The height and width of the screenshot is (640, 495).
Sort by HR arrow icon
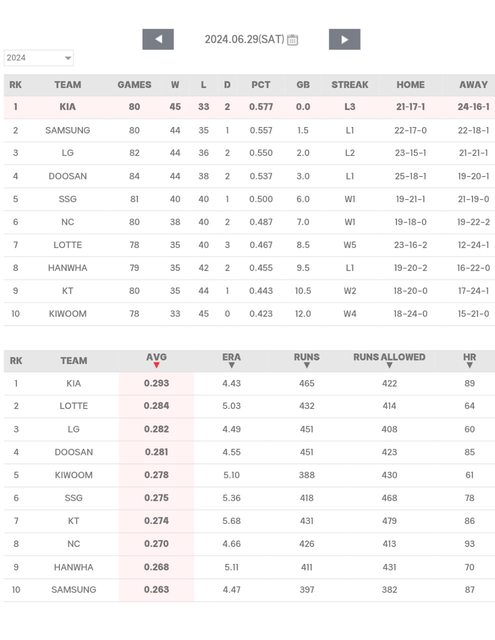[x=469, y=365]
